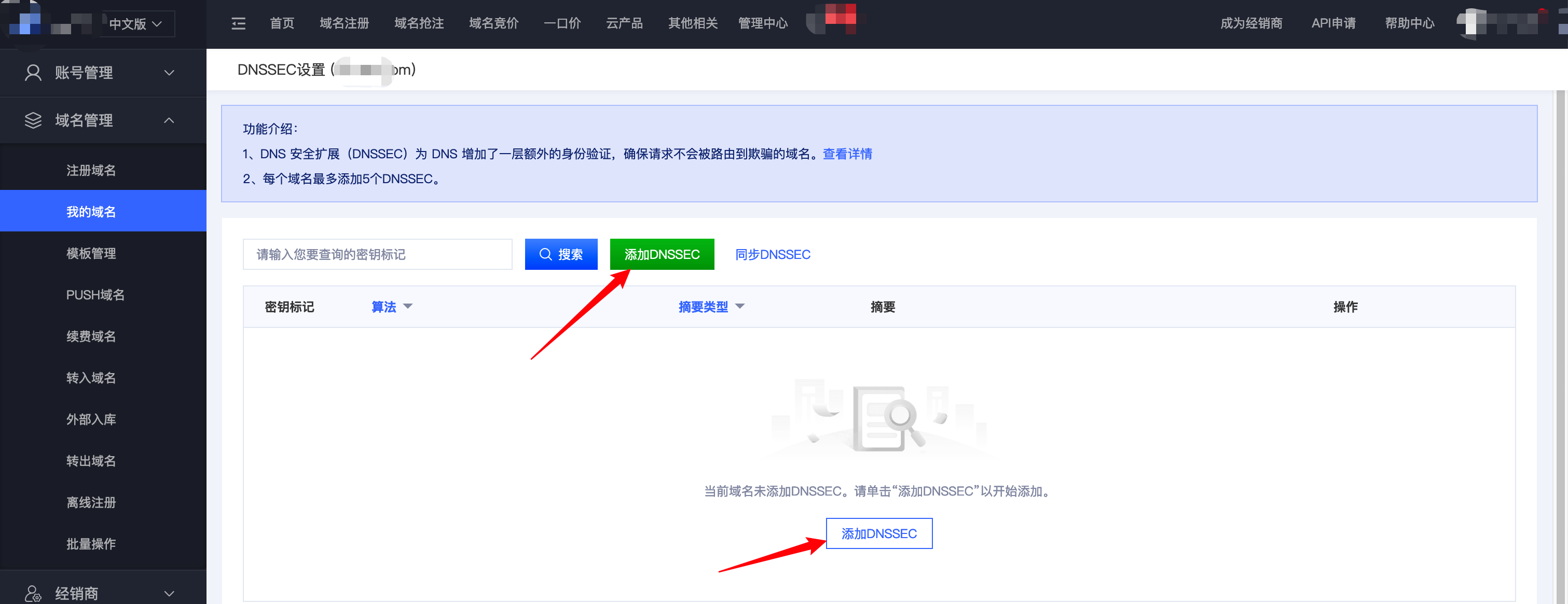The width and height of the screenshot is (1568, 604).
Task: Click the magnifier icon on search button
Action: click(x=546, y=254)
